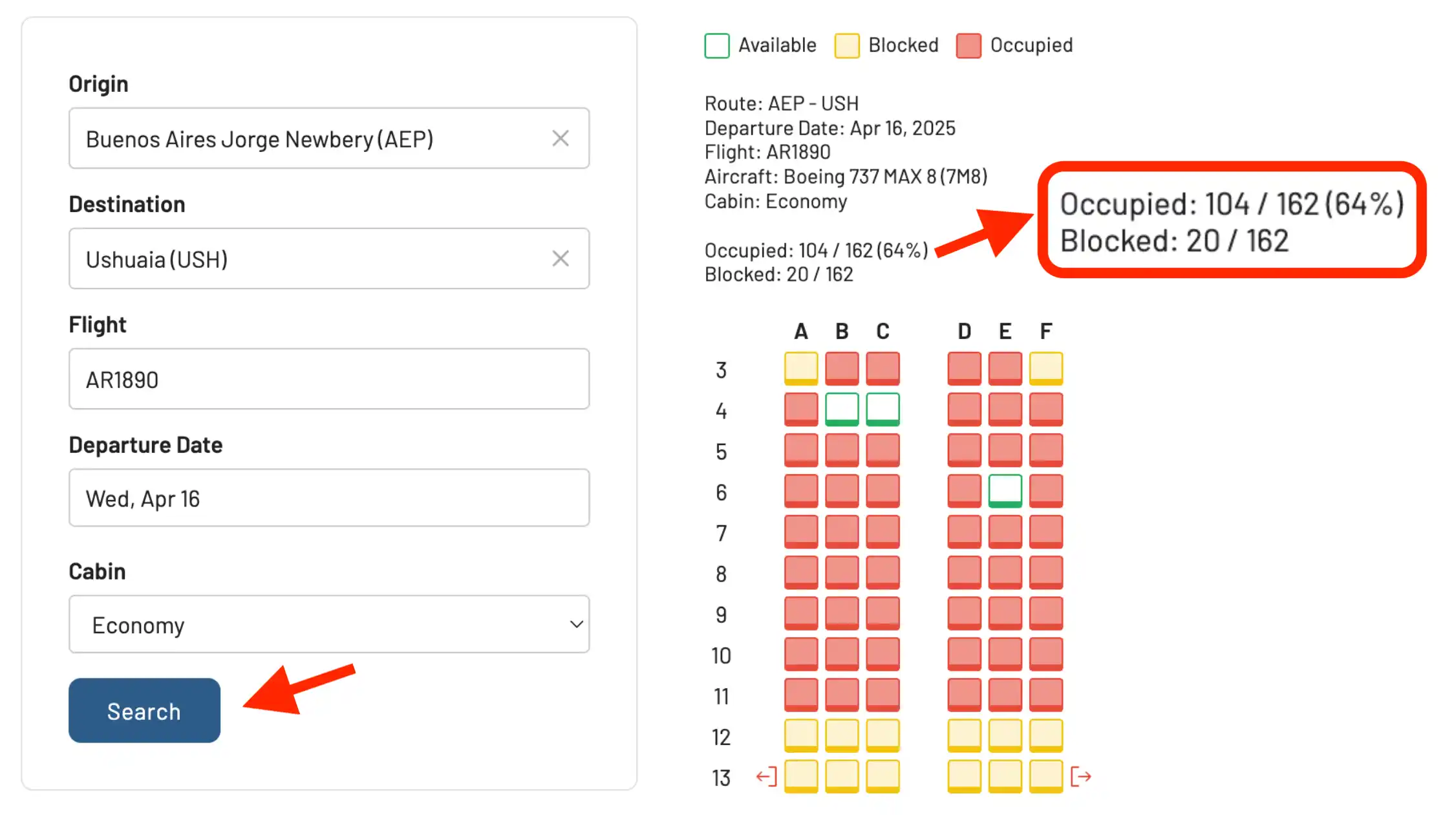
Task: Click occupied seat 5D
Action: pos(964,450)
